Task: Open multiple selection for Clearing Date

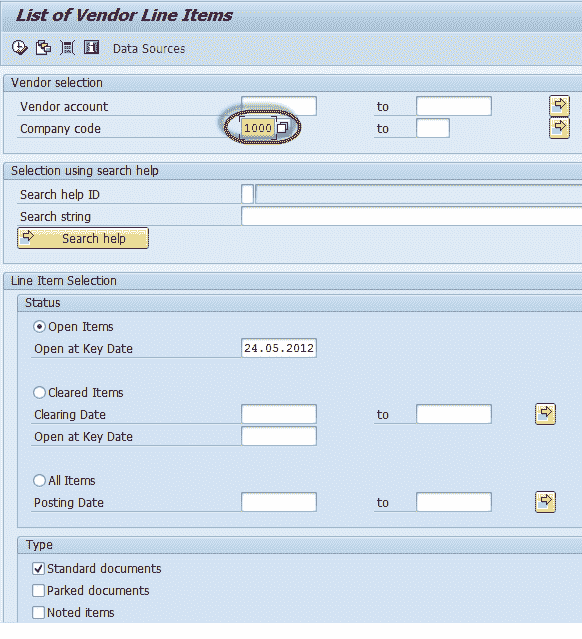Action: (x=545, y=414)
